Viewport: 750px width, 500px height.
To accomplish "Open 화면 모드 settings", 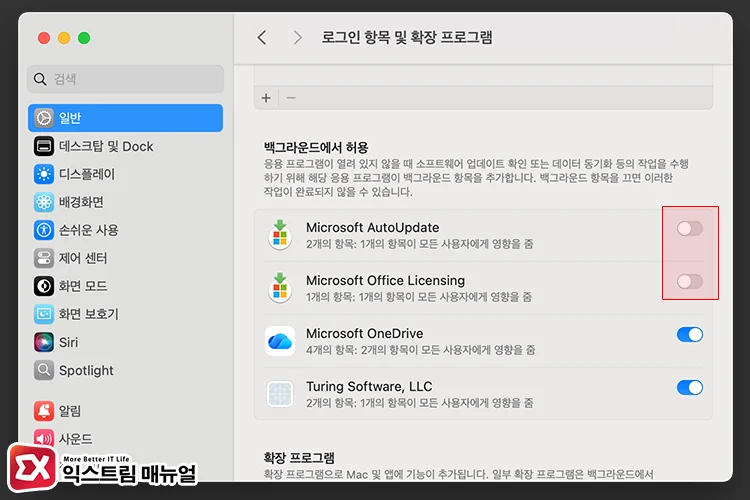I will tap(83, 286).
